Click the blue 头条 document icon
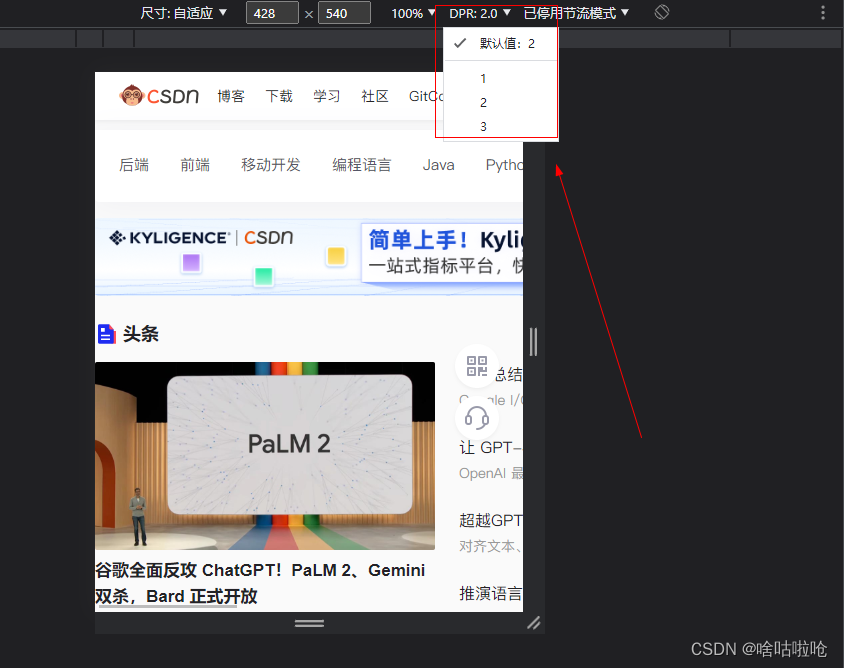 (x=107, y=334)
